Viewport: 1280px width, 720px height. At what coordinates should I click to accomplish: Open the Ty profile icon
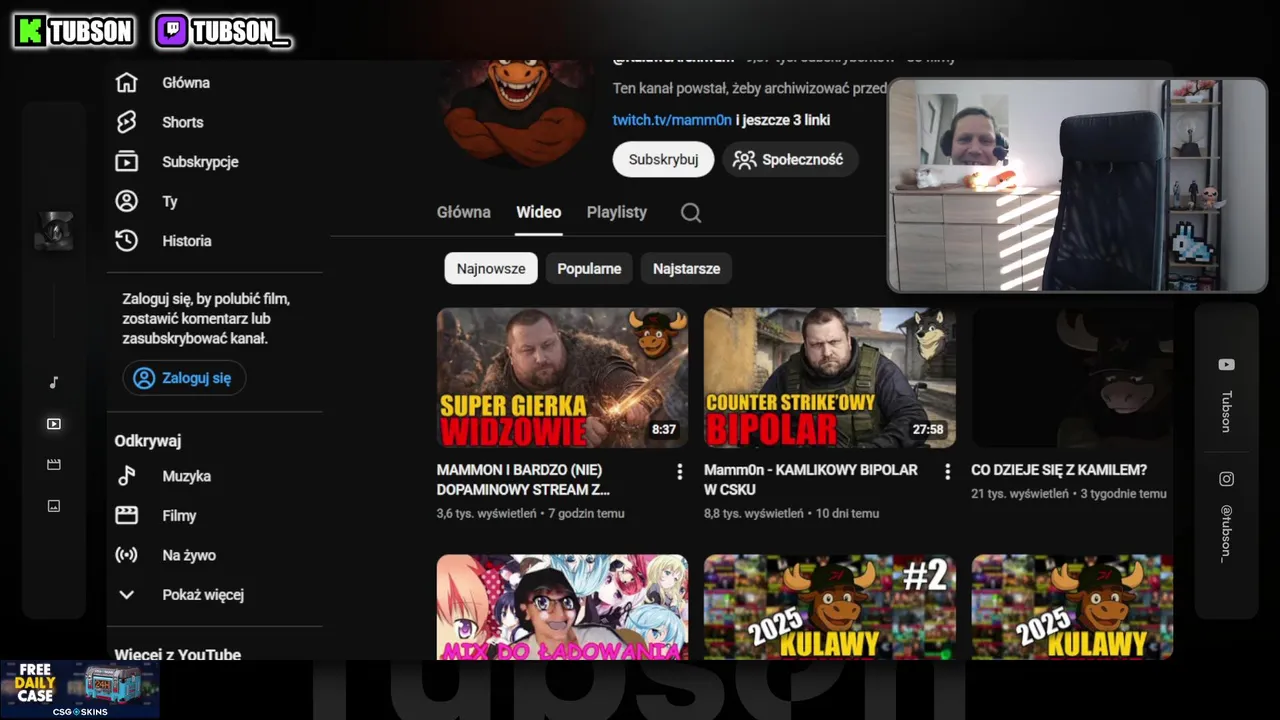126,201
